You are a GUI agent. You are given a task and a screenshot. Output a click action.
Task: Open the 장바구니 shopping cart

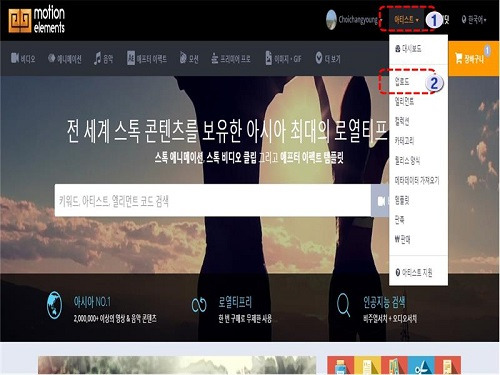pyautogui.click(x=474, y=59)
